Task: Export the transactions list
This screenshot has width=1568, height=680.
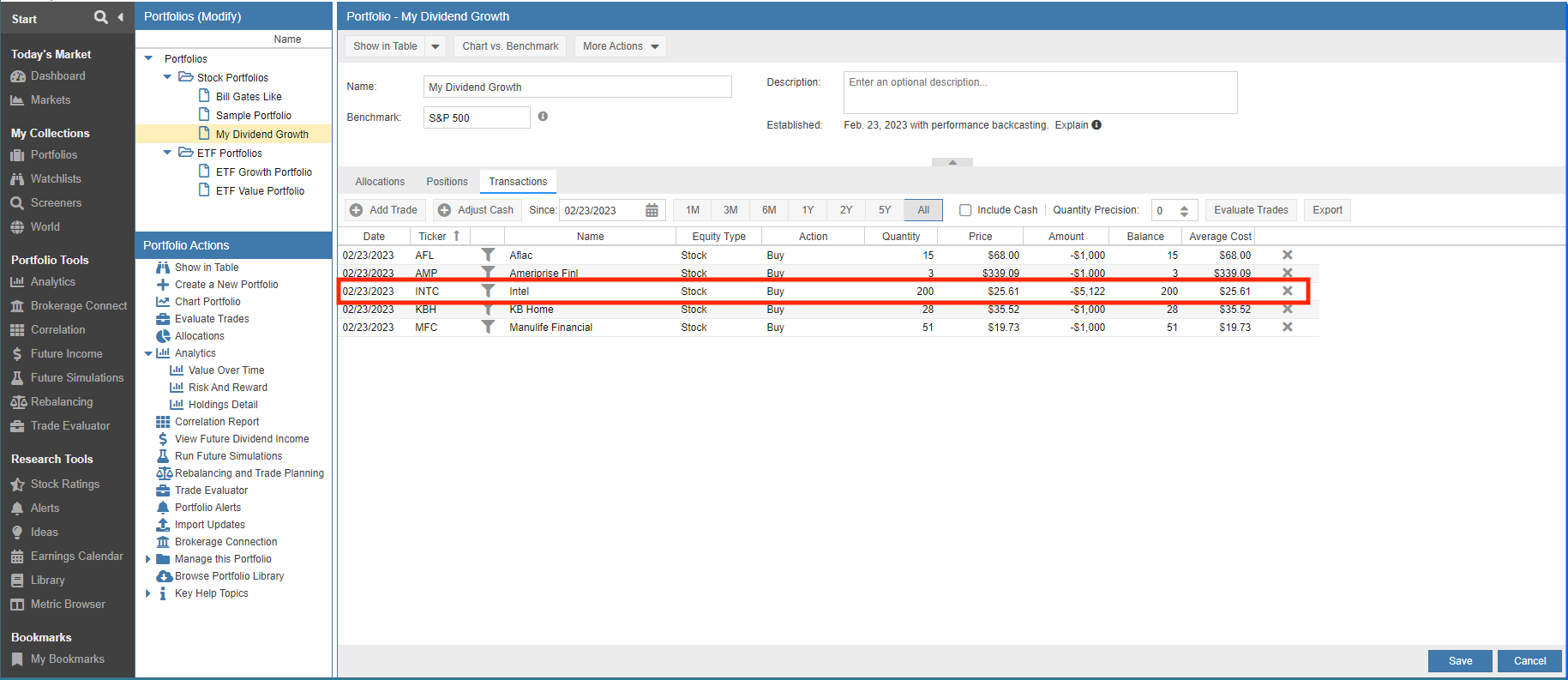Action: pos(1327,210)
